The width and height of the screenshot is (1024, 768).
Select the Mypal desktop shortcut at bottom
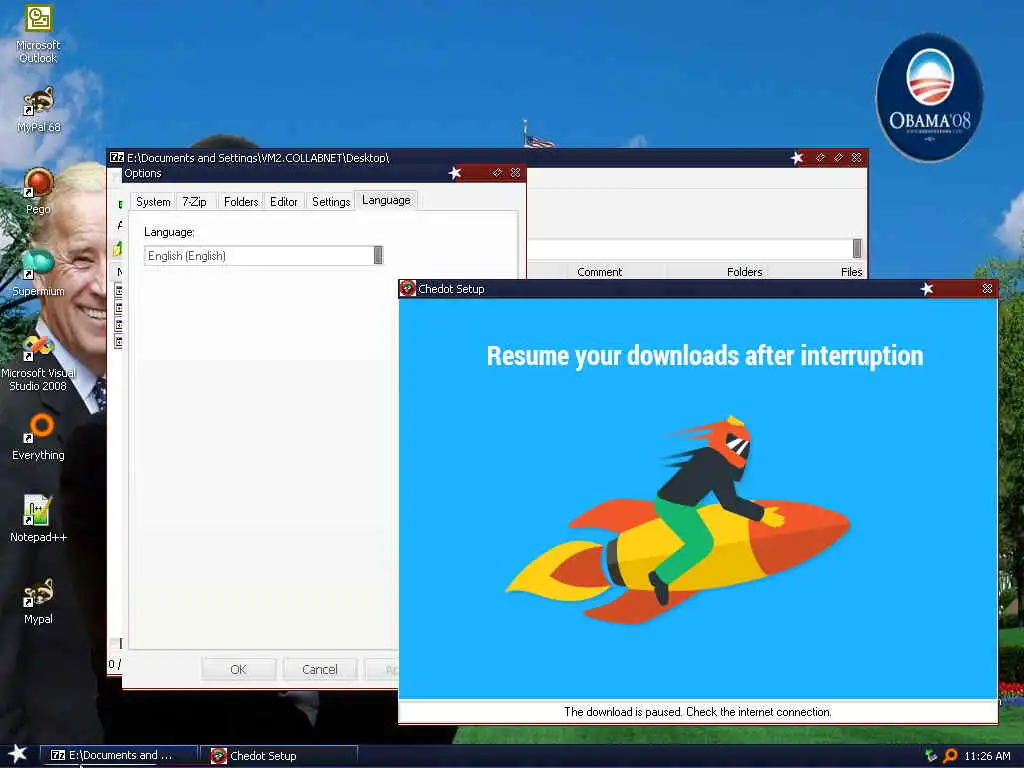click(x=38, y=601)
